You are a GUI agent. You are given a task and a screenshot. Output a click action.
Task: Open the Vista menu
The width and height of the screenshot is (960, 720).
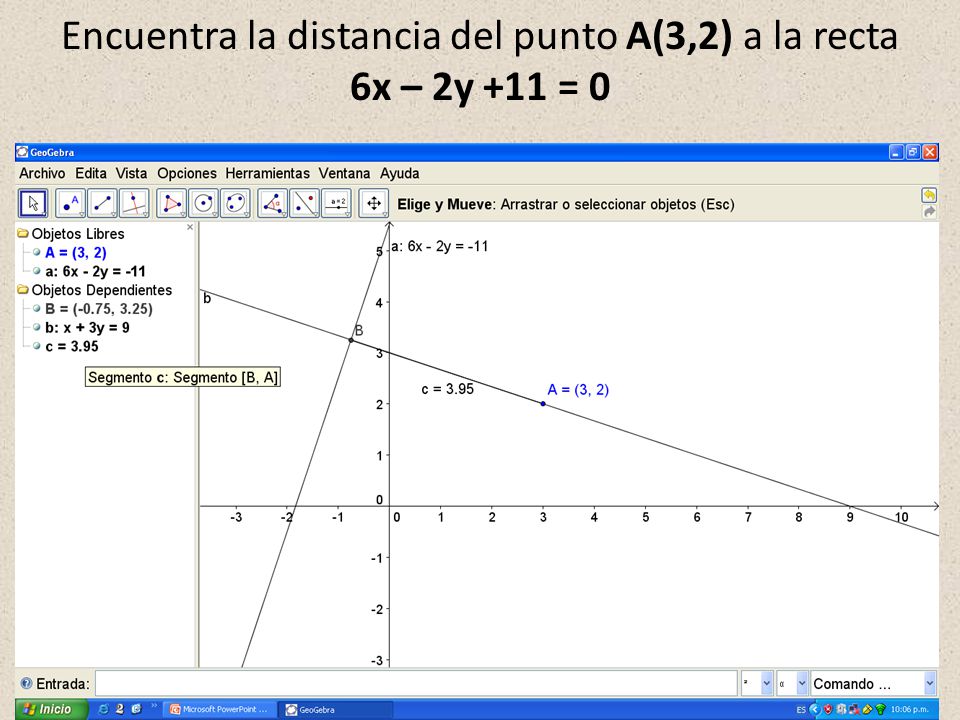pyautogui.click(x=131, y=173)
